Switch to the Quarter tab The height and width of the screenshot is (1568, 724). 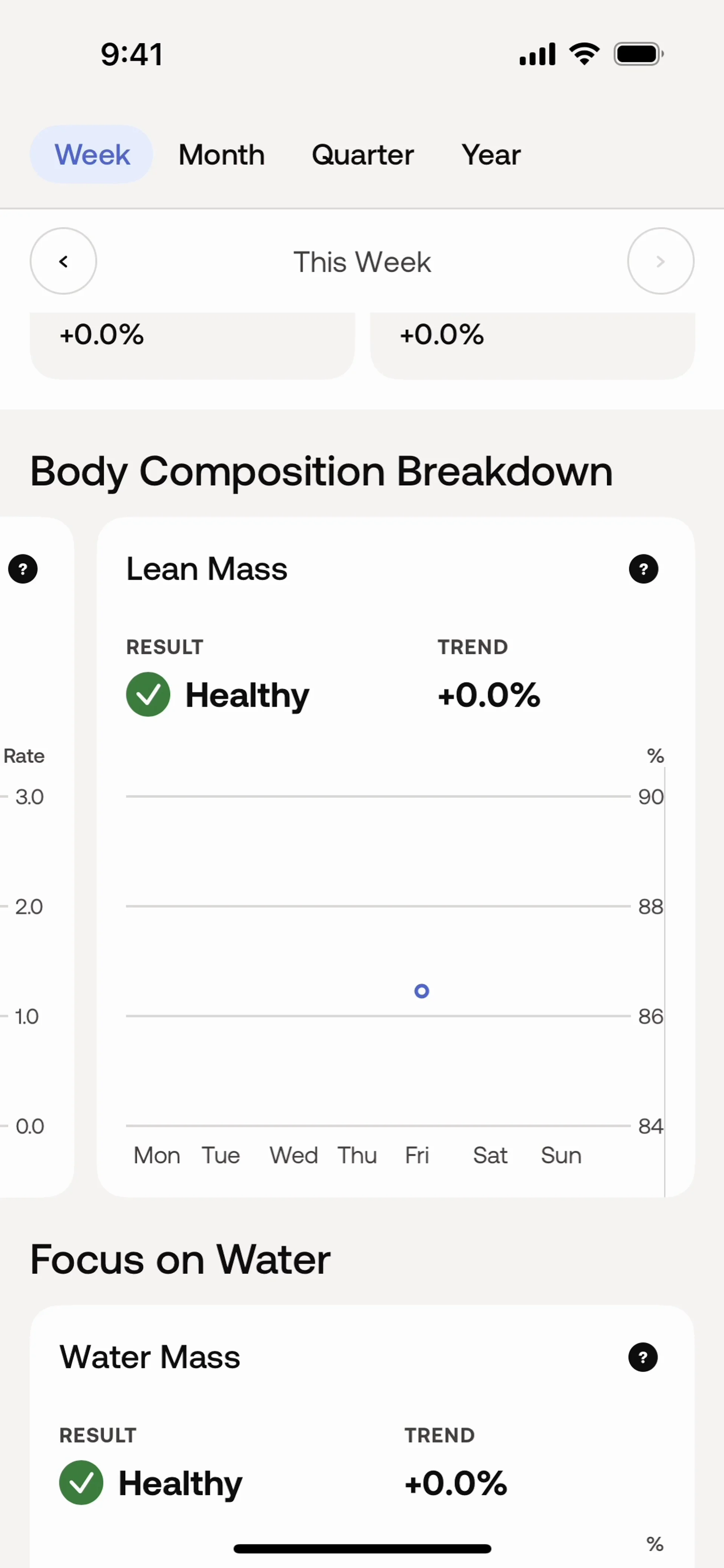tap(363, 155)
